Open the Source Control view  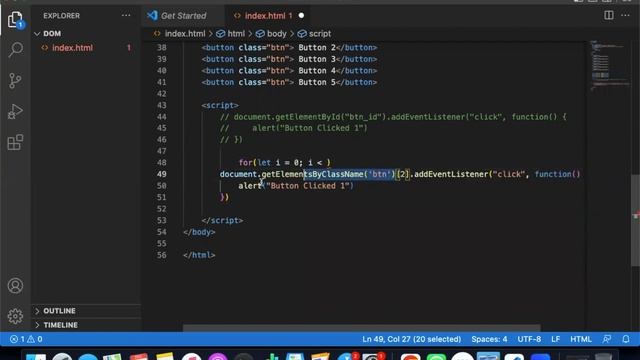[15, 80]
